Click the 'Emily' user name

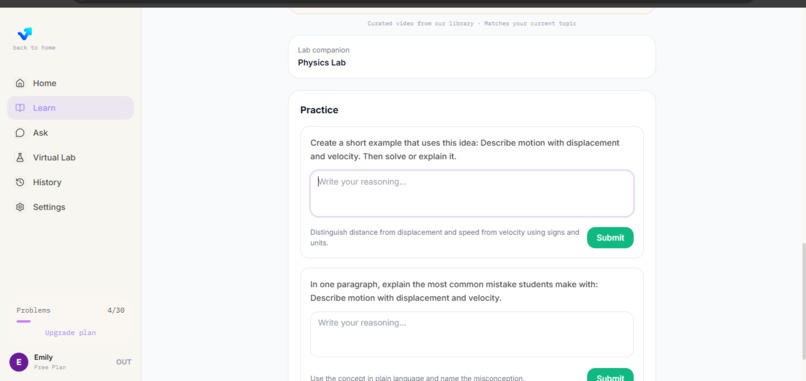point(43,357)
